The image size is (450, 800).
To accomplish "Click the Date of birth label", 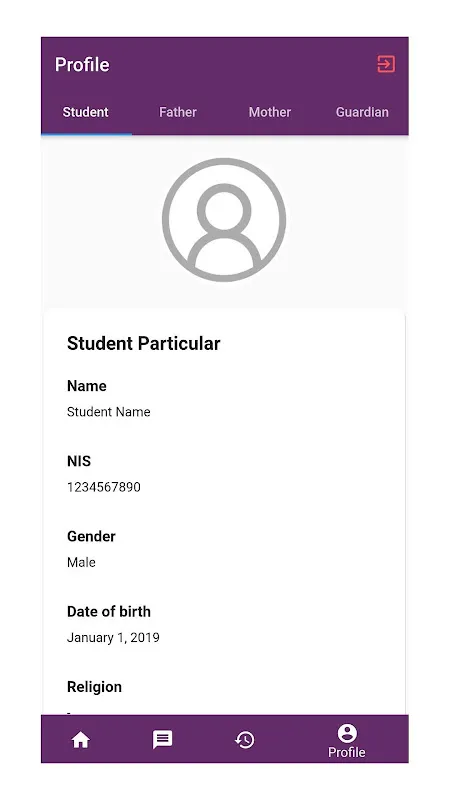I will click(109, 611).
